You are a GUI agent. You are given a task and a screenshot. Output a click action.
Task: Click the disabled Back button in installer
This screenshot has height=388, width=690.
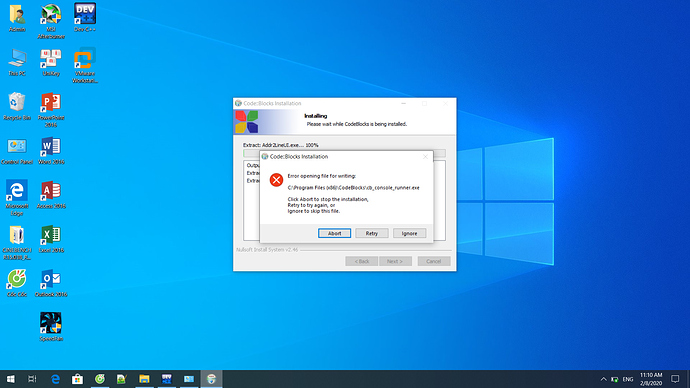pyautogui.click(x=362, y=261)
